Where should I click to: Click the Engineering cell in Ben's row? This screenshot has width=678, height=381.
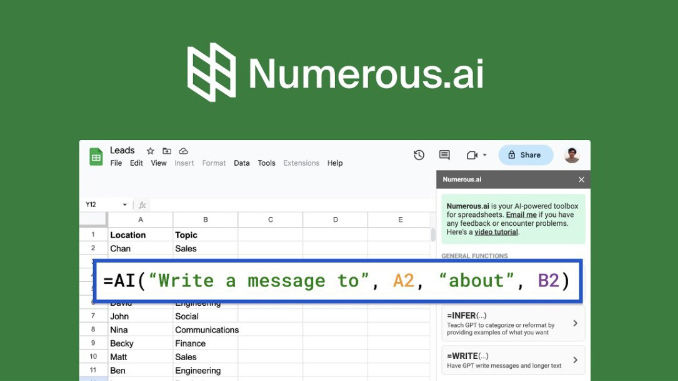click(x=205, y=371)
